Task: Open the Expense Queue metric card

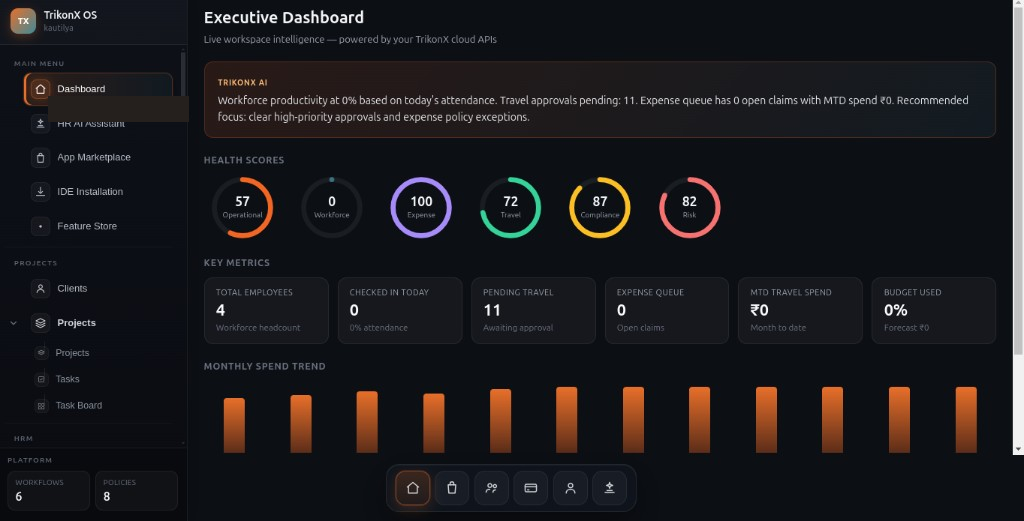Action: tap(667, 310)
